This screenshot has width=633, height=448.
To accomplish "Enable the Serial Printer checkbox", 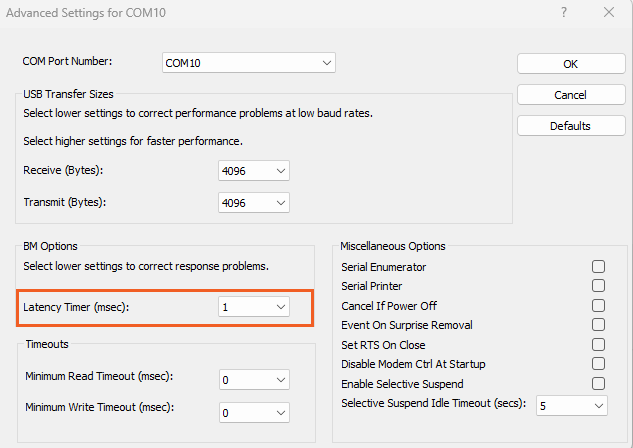I will click(x=598, y=286).
